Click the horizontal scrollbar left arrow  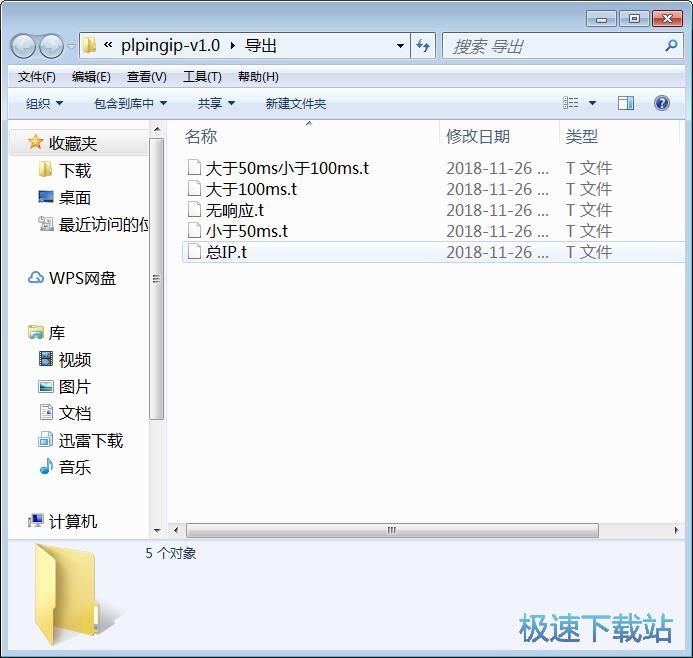[176, 529]
